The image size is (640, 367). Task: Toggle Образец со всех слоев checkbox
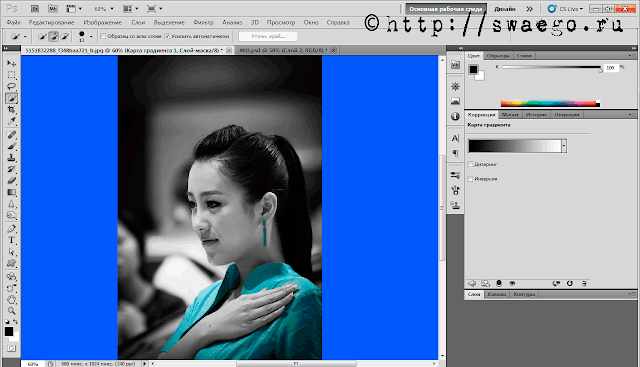103,36
